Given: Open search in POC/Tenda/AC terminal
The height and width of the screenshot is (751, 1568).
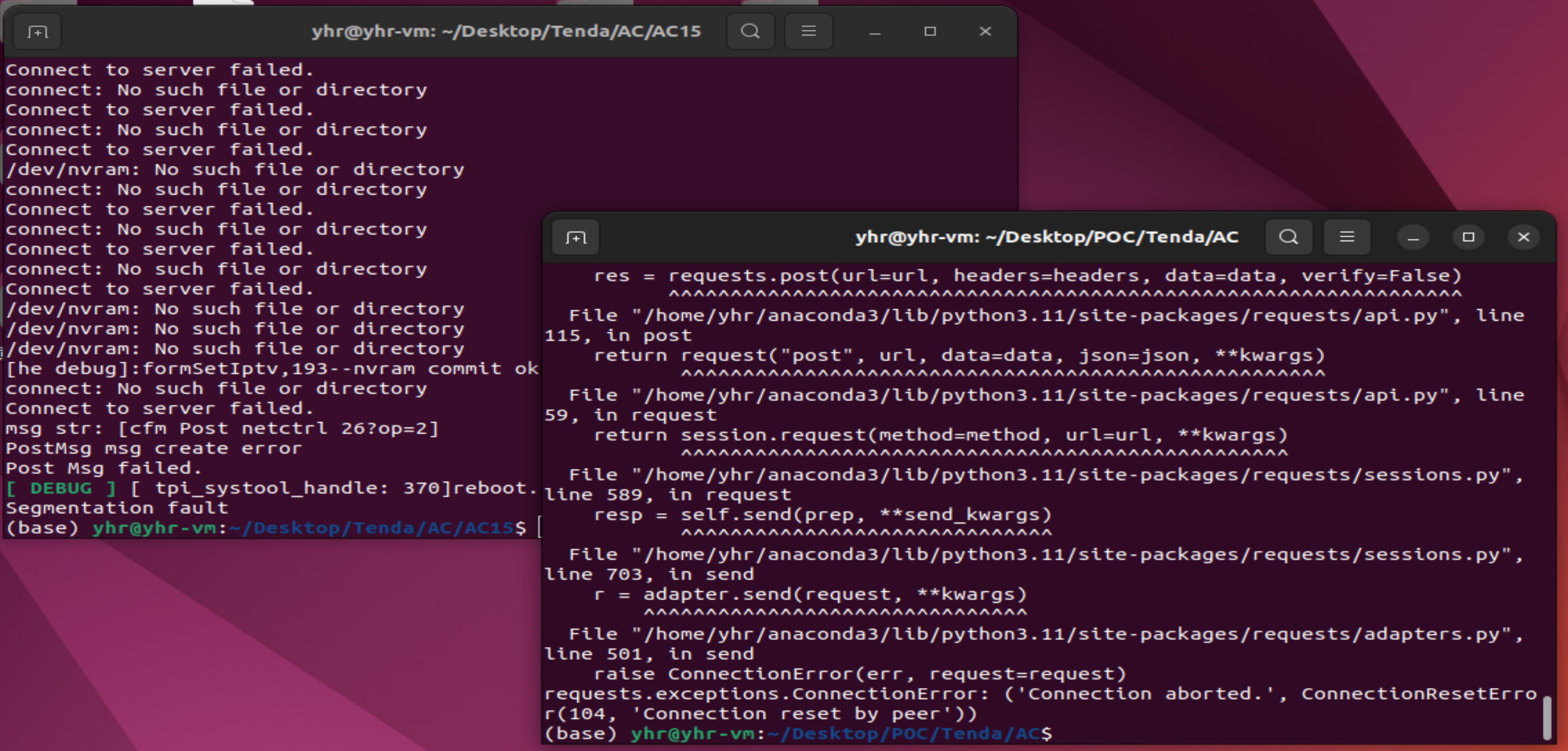Looking at the screenshot, I should pyautogui.click(x=1288, y=237).
